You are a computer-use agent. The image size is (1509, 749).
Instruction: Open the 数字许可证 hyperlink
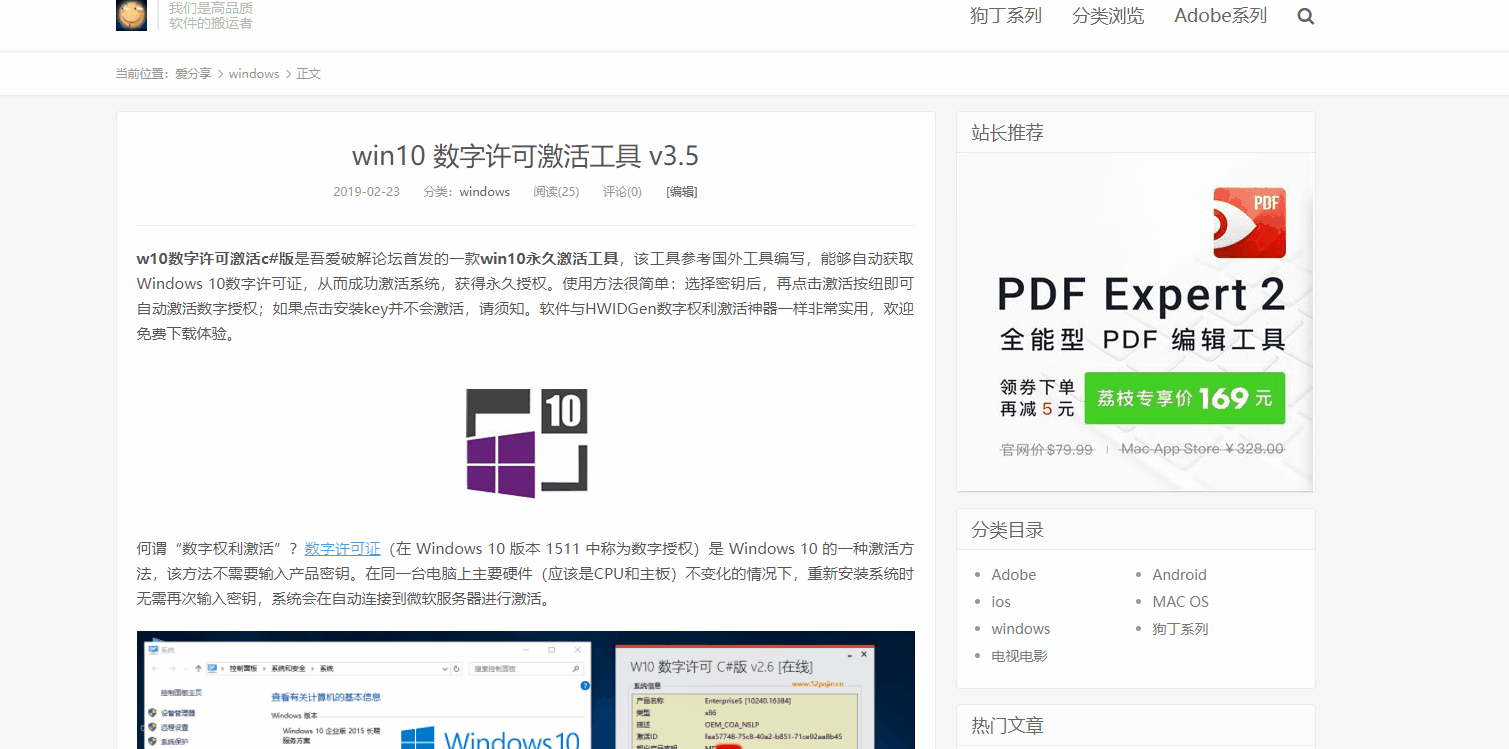[x=342, y=549]
